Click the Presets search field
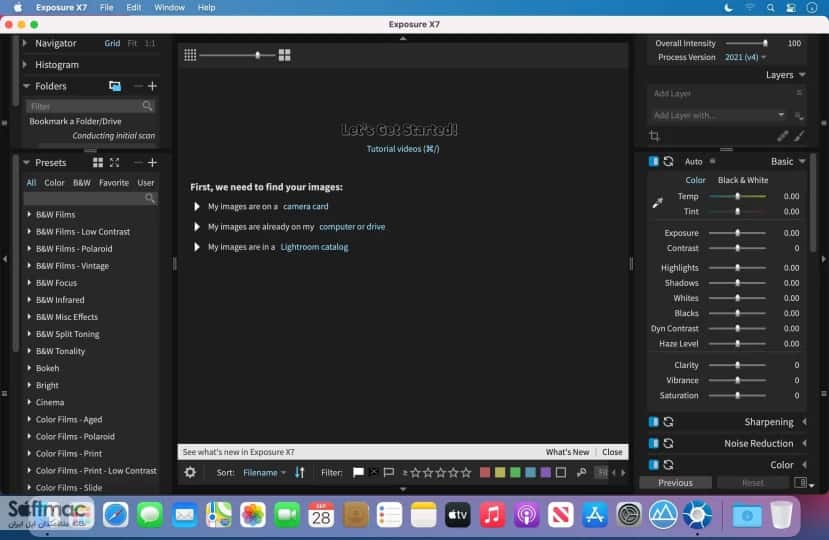 pyautogui.click(x=90, y=198)
